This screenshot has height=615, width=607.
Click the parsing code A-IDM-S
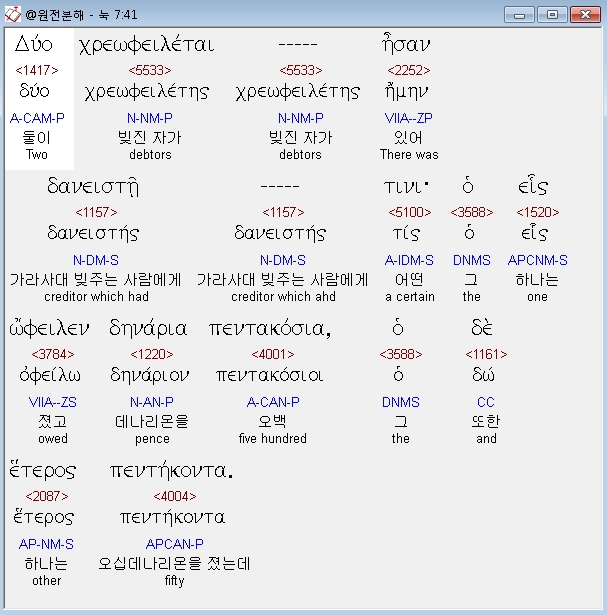point(409,260)
